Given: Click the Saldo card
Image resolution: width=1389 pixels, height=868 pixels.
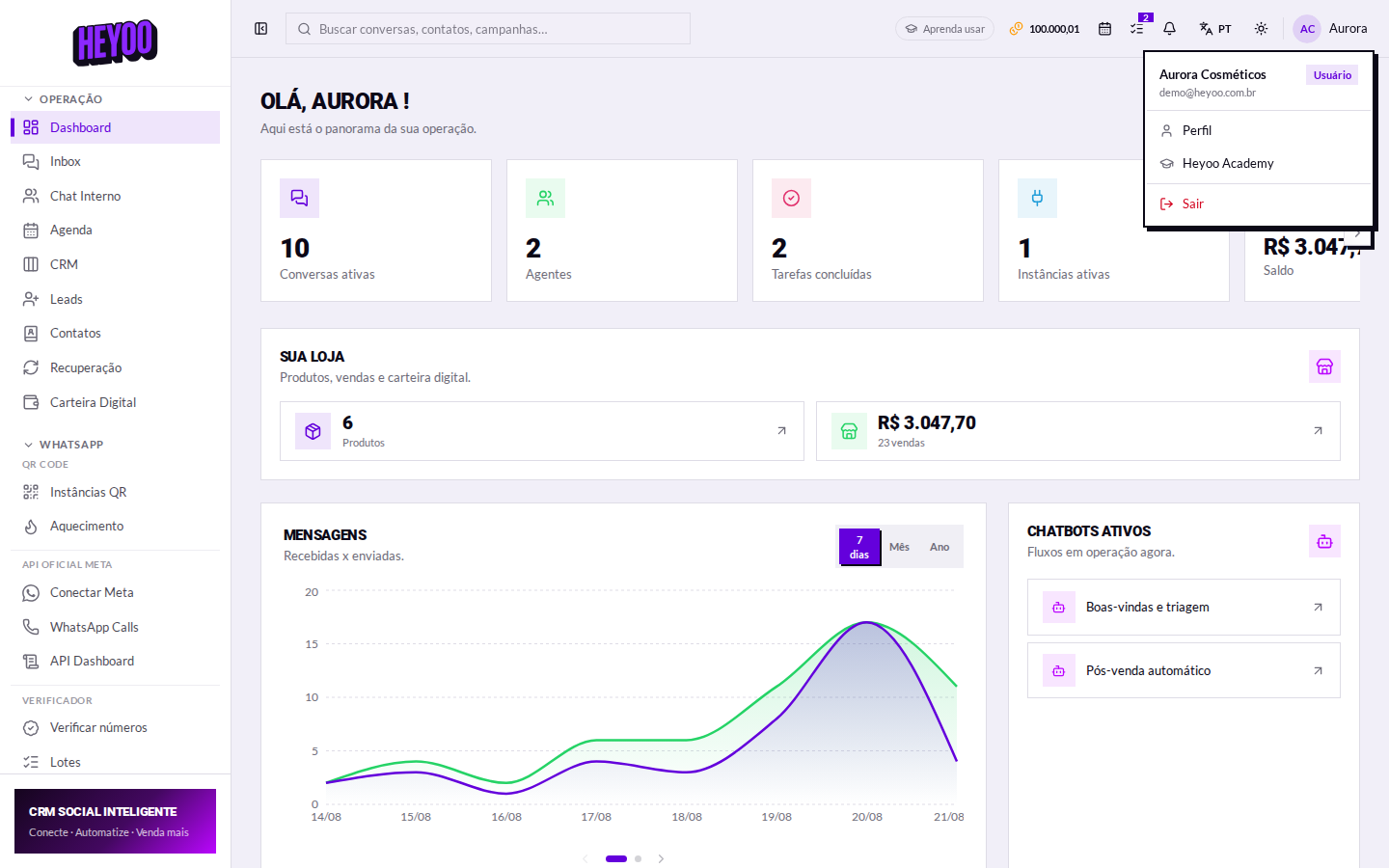Looking at the screenshot, I should point(1302,265).
